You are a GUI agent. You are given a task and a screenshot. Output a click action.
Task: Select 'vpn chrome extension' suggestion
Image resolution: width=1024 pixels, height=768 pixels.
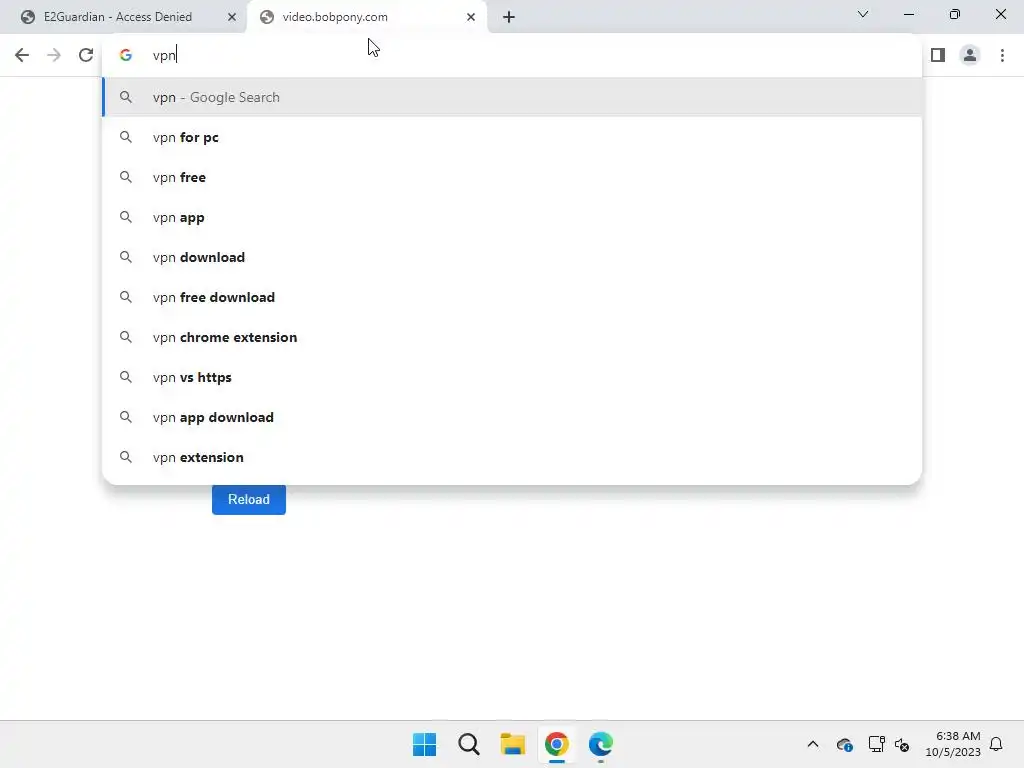[512, 337]
